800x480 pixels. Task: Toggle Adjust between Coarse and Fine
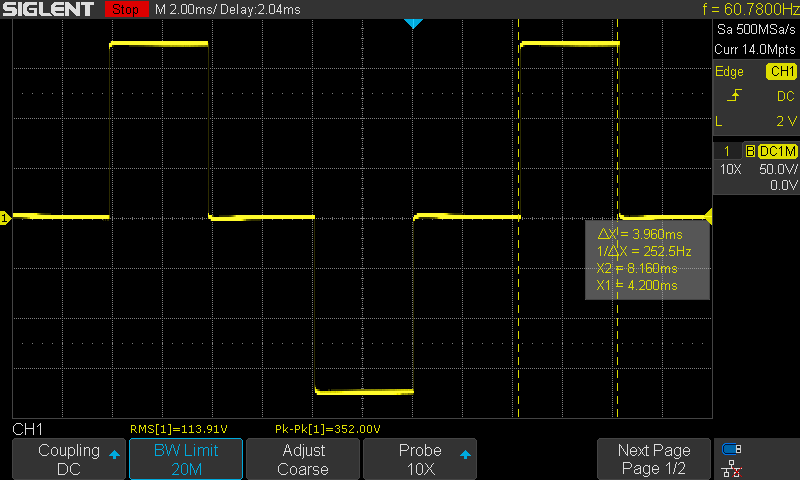click(x=302, y=459)
